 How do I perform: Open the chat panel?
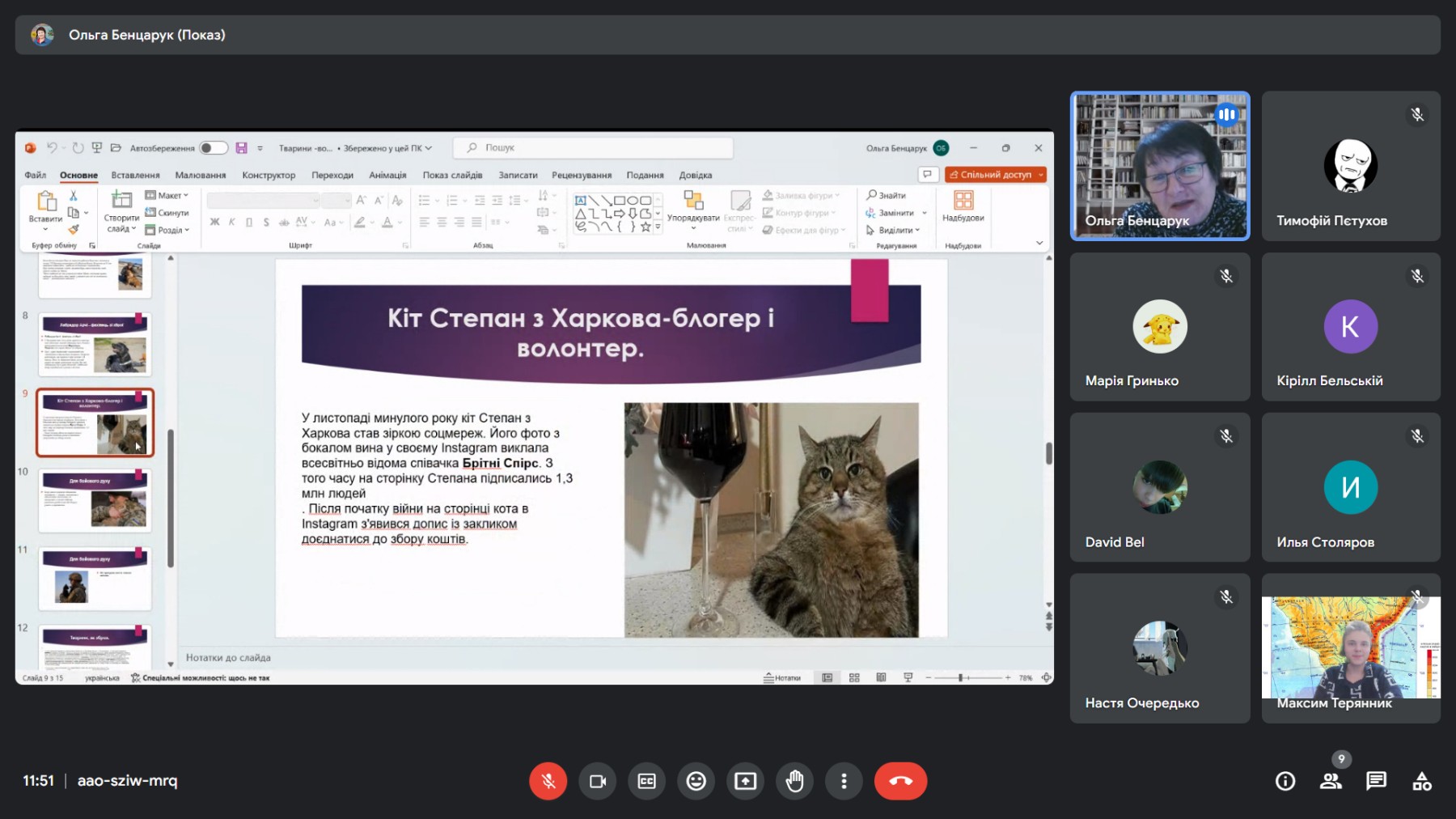[1376, 781]
